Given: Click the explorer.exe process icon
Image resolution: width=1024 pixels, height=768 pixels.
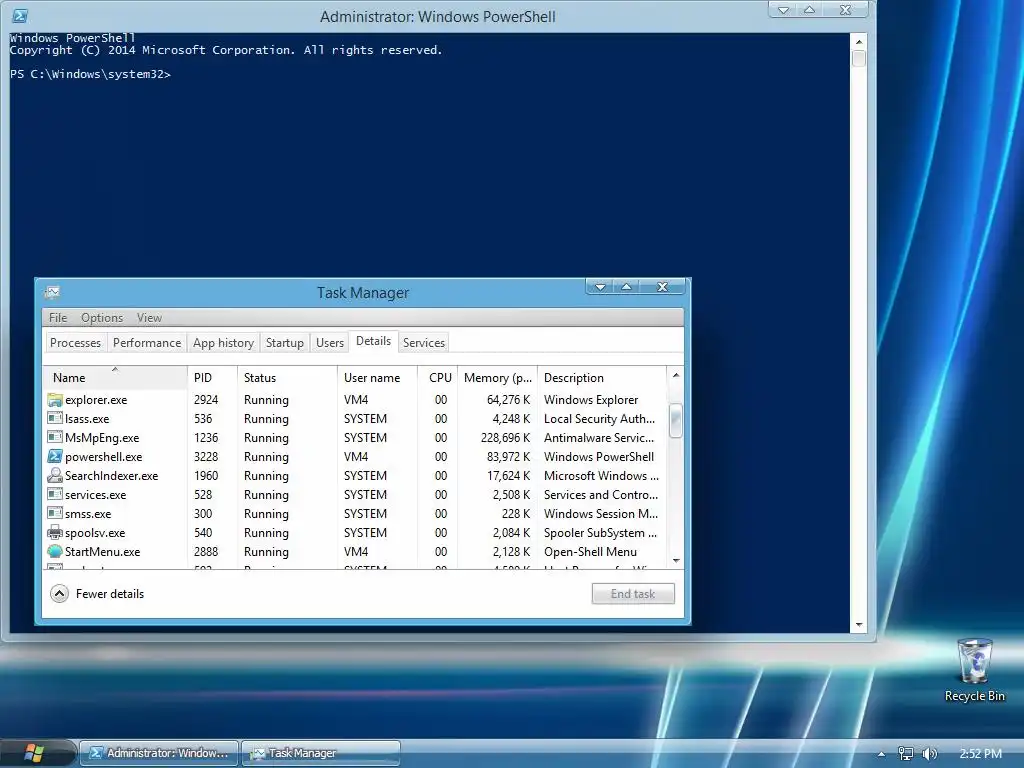Looking at the screenshot, I should [55, 400].
